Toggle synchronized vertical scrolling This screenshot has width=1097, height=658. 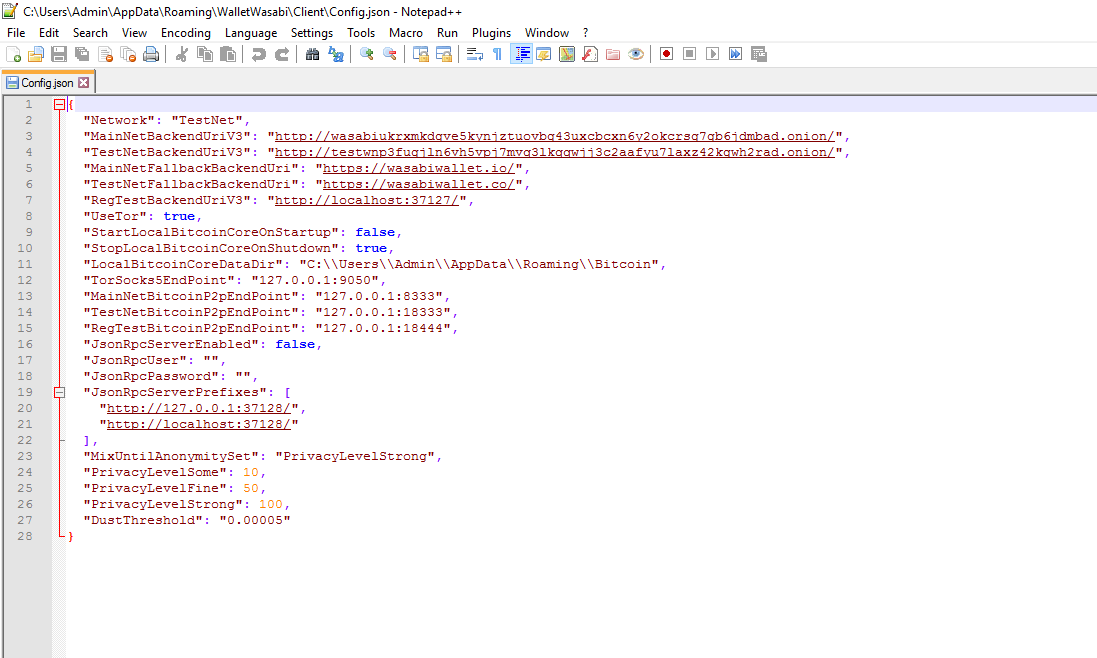[420, 55]
